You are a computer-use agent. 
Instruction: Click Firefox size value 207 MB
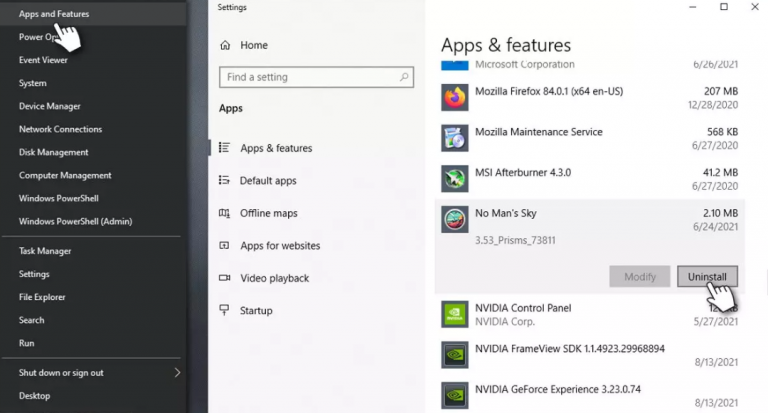(721, 91)
